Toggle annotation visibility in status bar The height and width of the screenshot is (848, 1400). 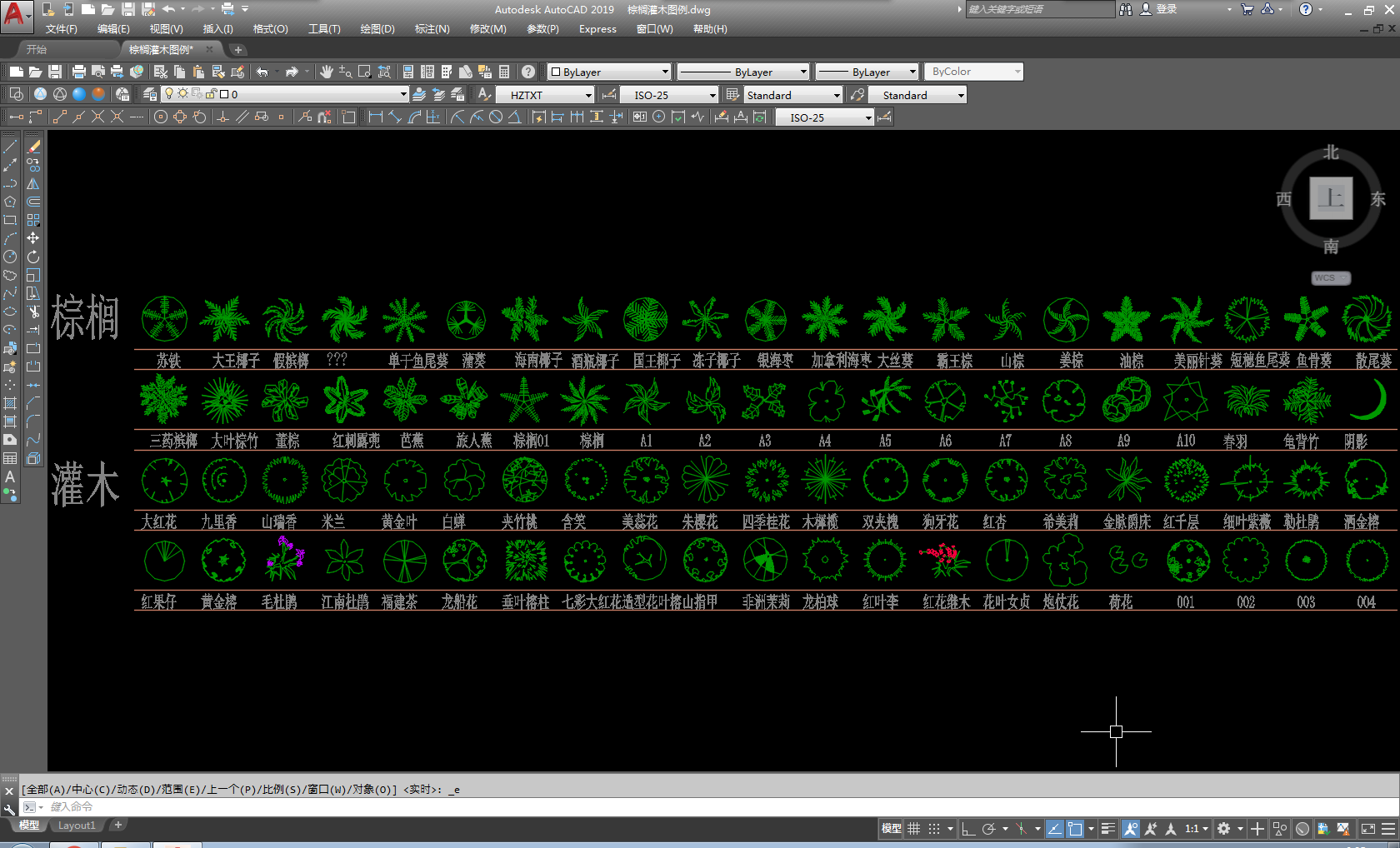click(x=1131, y=828)
